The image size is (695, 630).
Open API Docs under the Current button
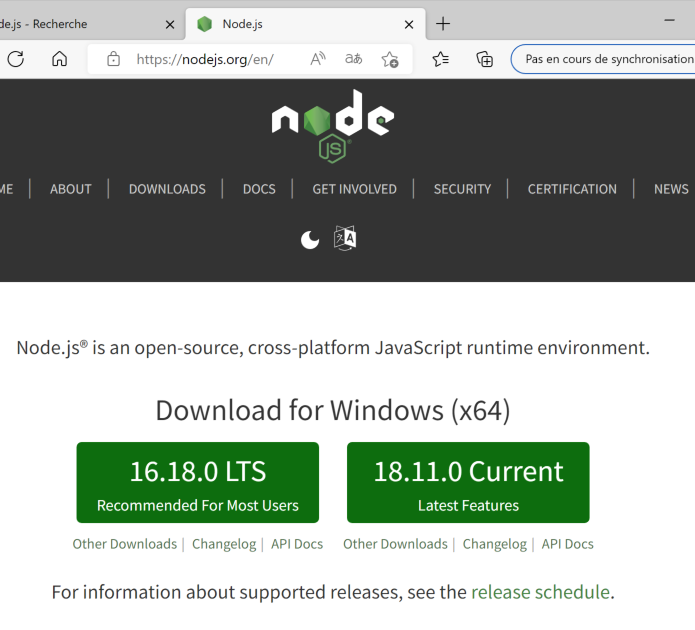point(567,544)
